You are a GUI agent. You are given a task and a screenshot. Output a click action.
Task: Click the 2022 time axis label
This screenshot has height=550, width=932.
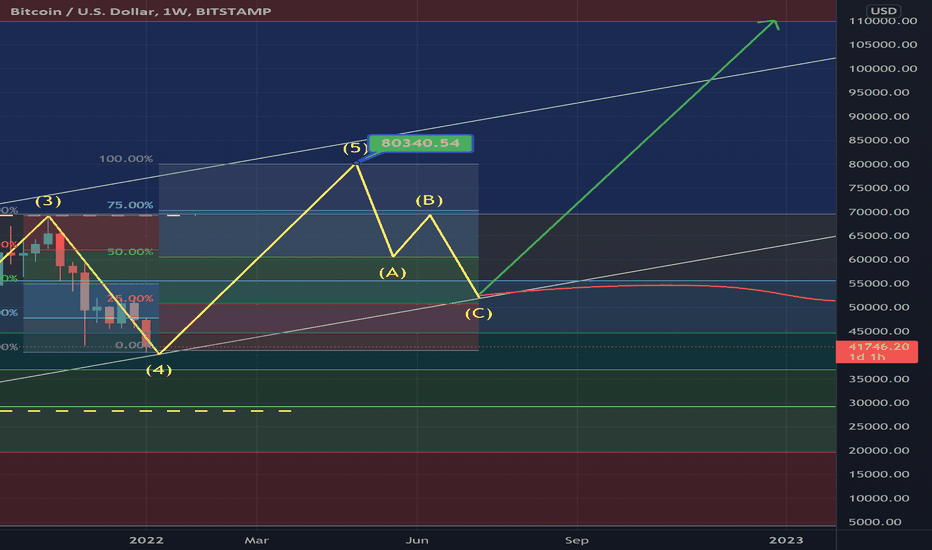146,540
